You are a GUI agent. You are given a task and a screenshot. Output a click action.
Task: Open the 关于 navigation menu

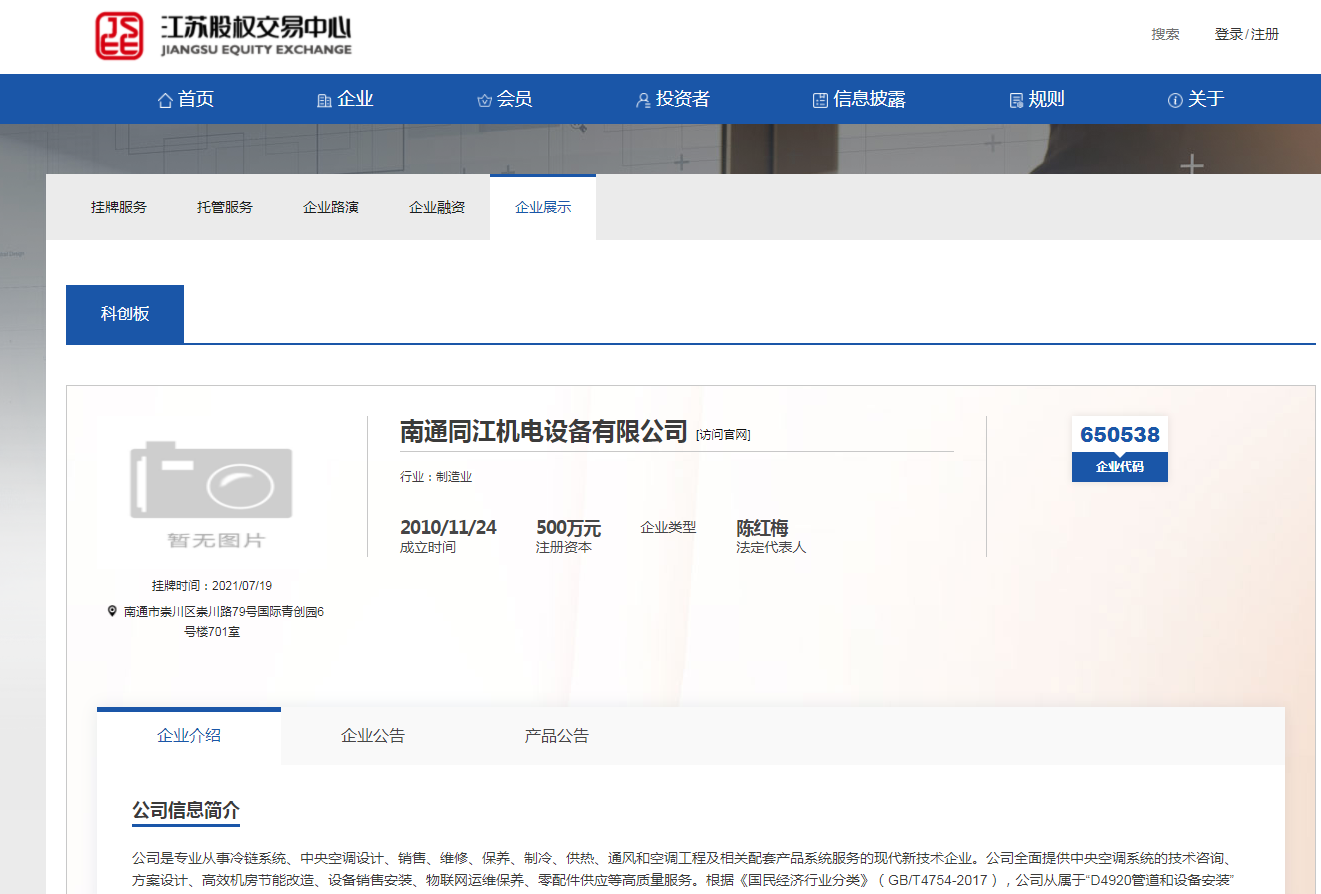pos(1196,99)
